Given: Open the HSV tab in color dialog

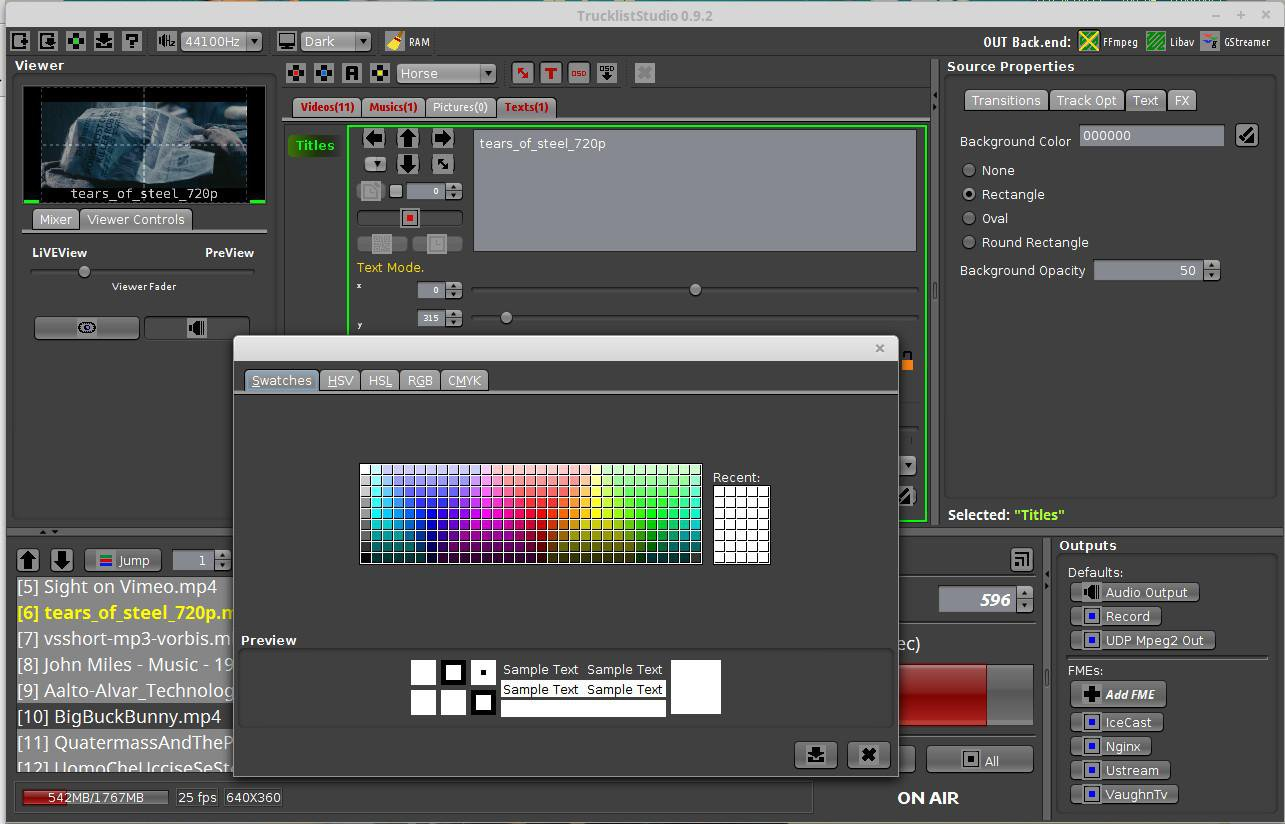Looking at the screenshot, I should click(340, 380).
